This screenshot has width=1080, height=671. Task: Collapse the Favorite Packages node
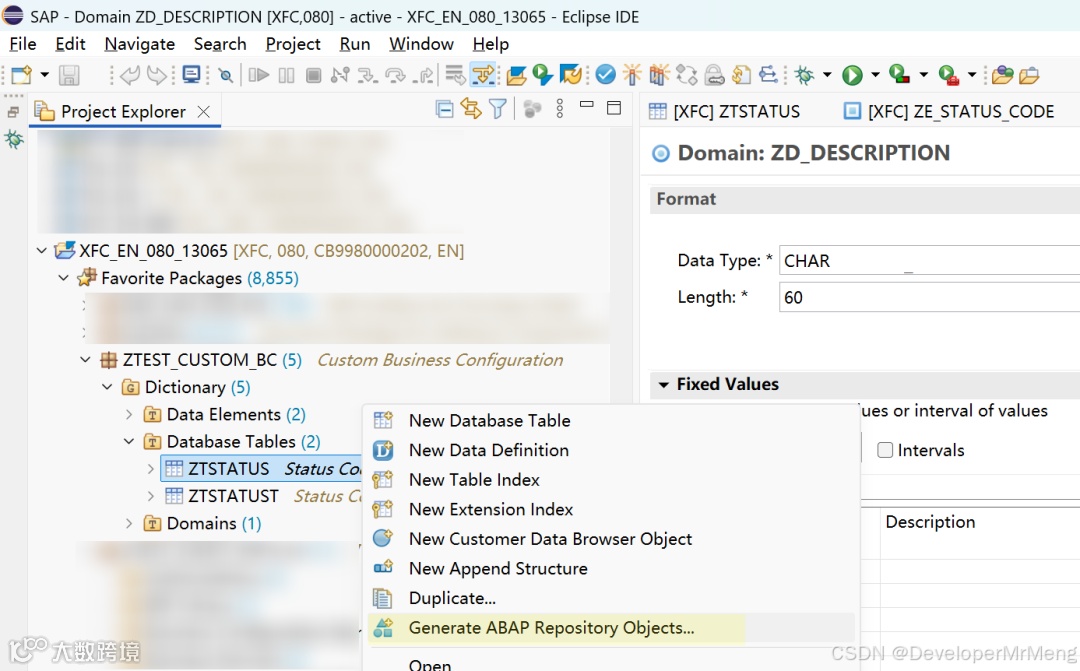(64, 278)
